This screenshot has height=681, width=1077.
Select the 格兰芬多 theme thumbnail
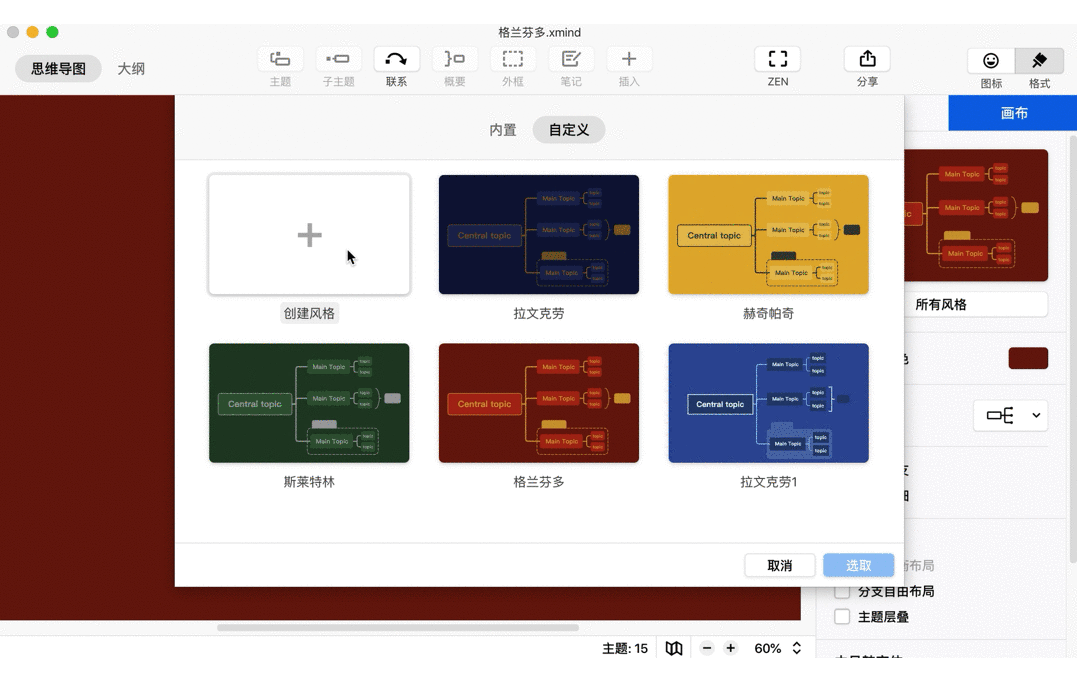(x=538, y=403)
